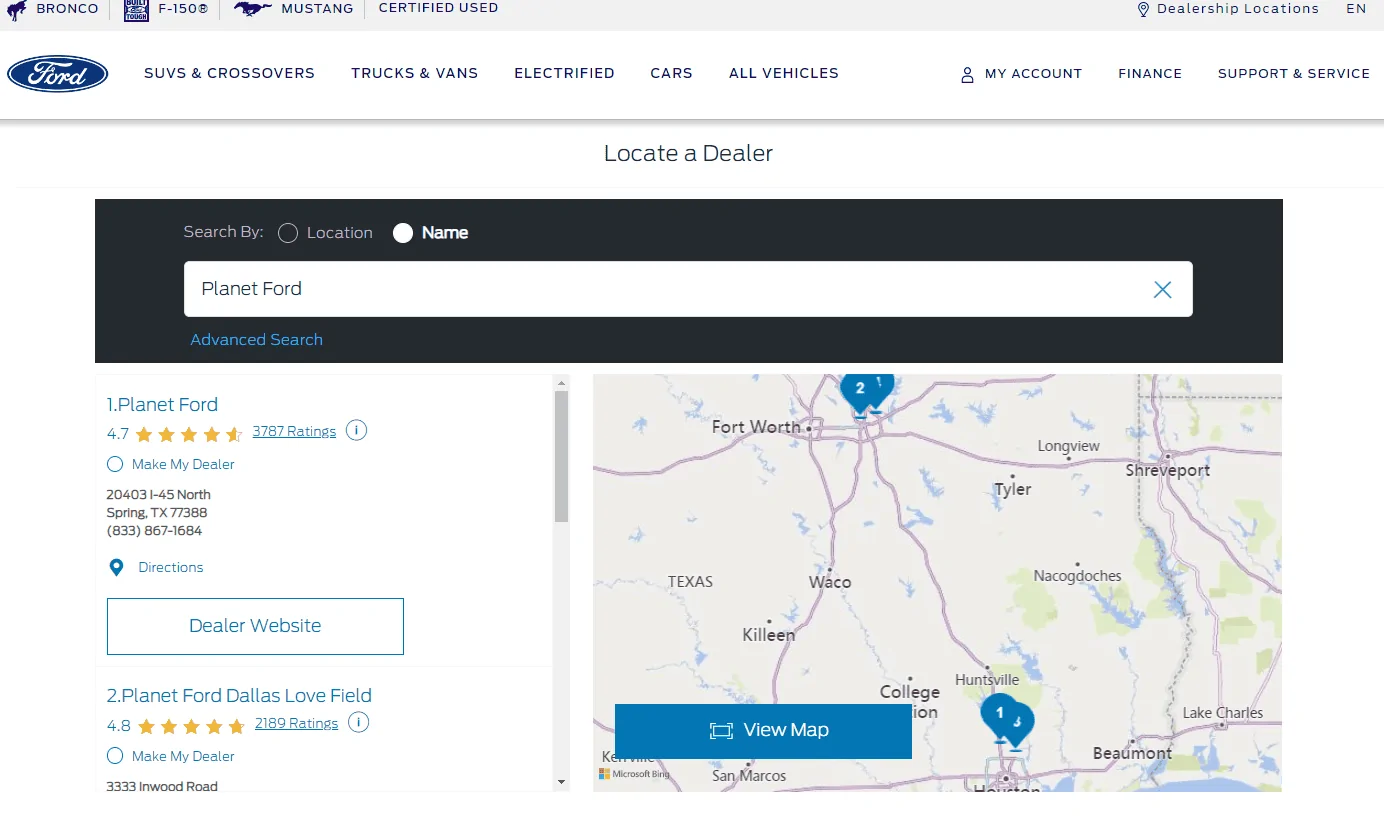Open the Finance menu
Image resolution: width=1384 pixels, height=820 pixels.
(x=1150, y=73)
